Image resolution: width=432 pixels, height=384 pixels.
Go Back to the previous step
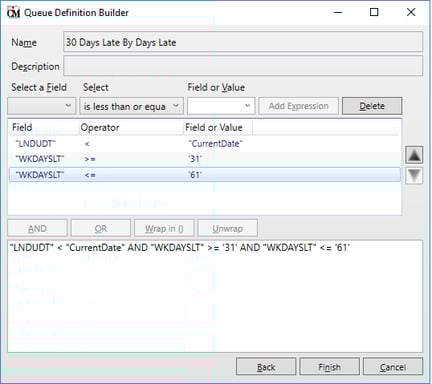tap(266, 367)
